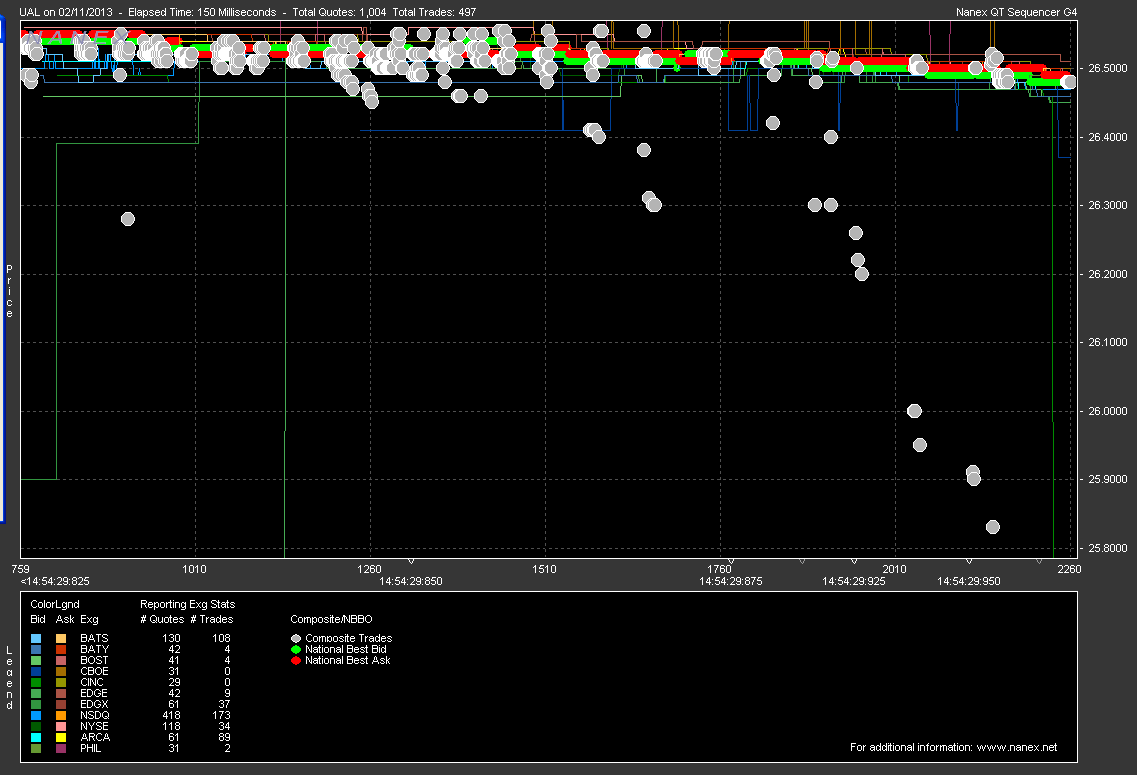Select the CINC exchange label
Screen dimensions: 1137x775
[x=92, y=682]
